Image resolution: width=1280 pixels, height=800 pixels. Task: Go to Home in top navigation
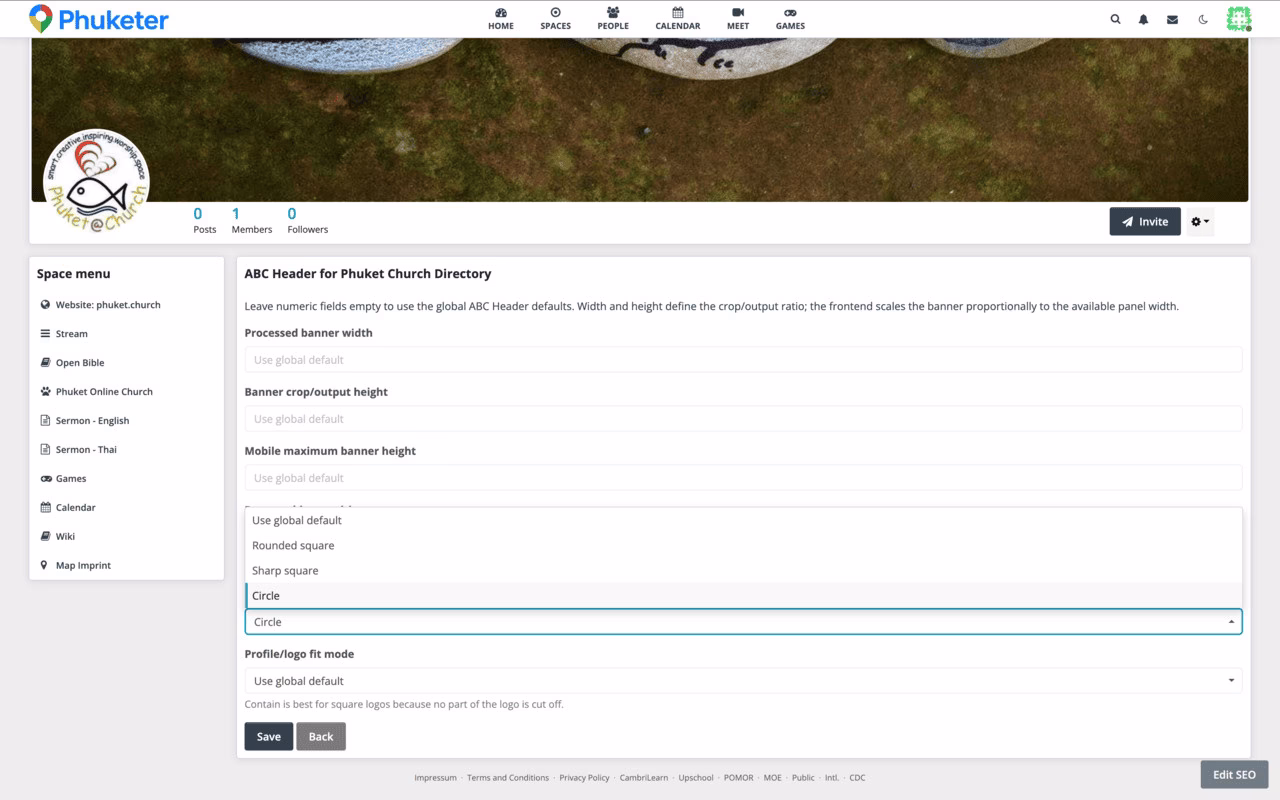pos(501,19)
